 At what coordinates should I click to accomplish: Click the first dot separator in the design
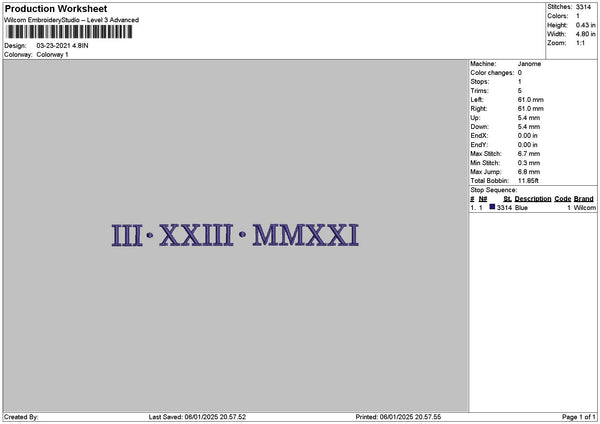[x=150, y=235]
